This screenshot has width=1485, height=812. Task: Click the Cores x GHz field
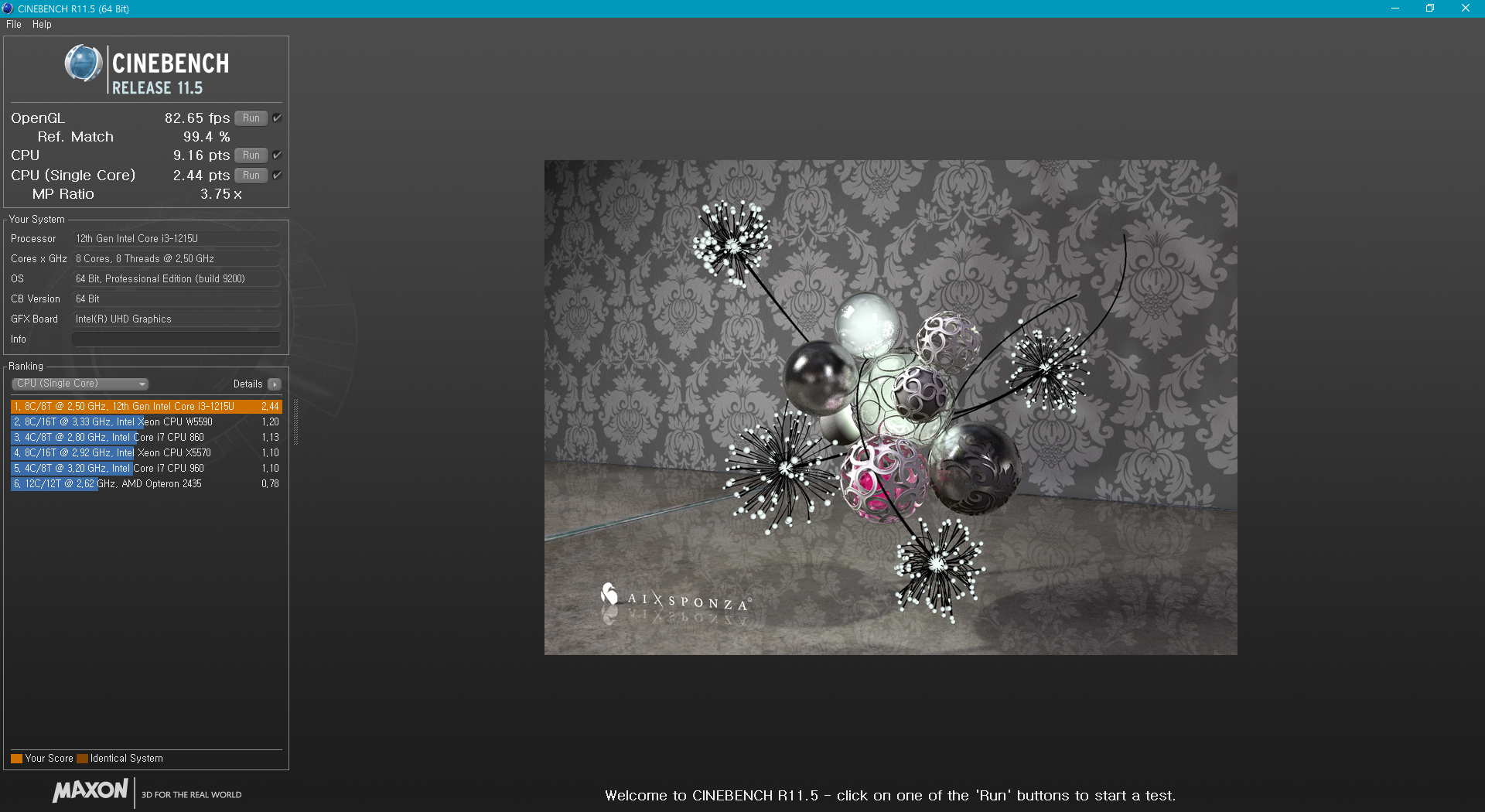(x=176, y=259)
